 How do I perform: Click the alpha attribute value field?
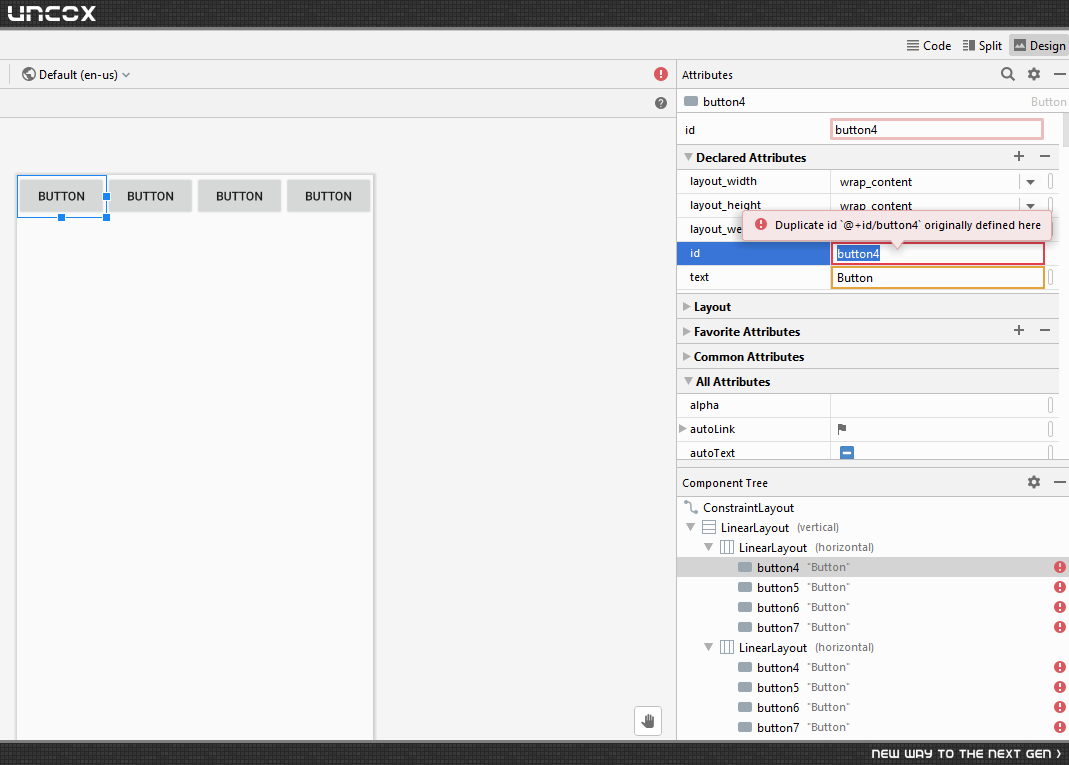937,405
